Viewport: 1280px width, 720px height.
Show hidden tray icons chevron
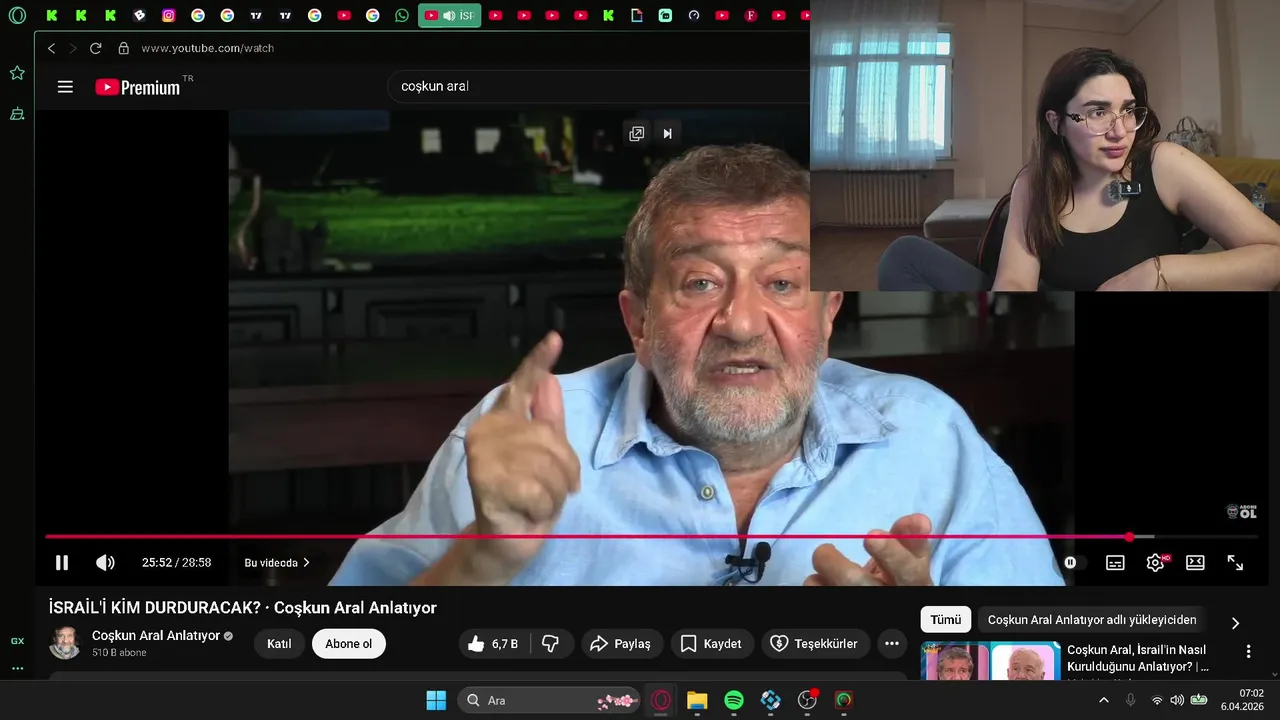pos(1104,700)
